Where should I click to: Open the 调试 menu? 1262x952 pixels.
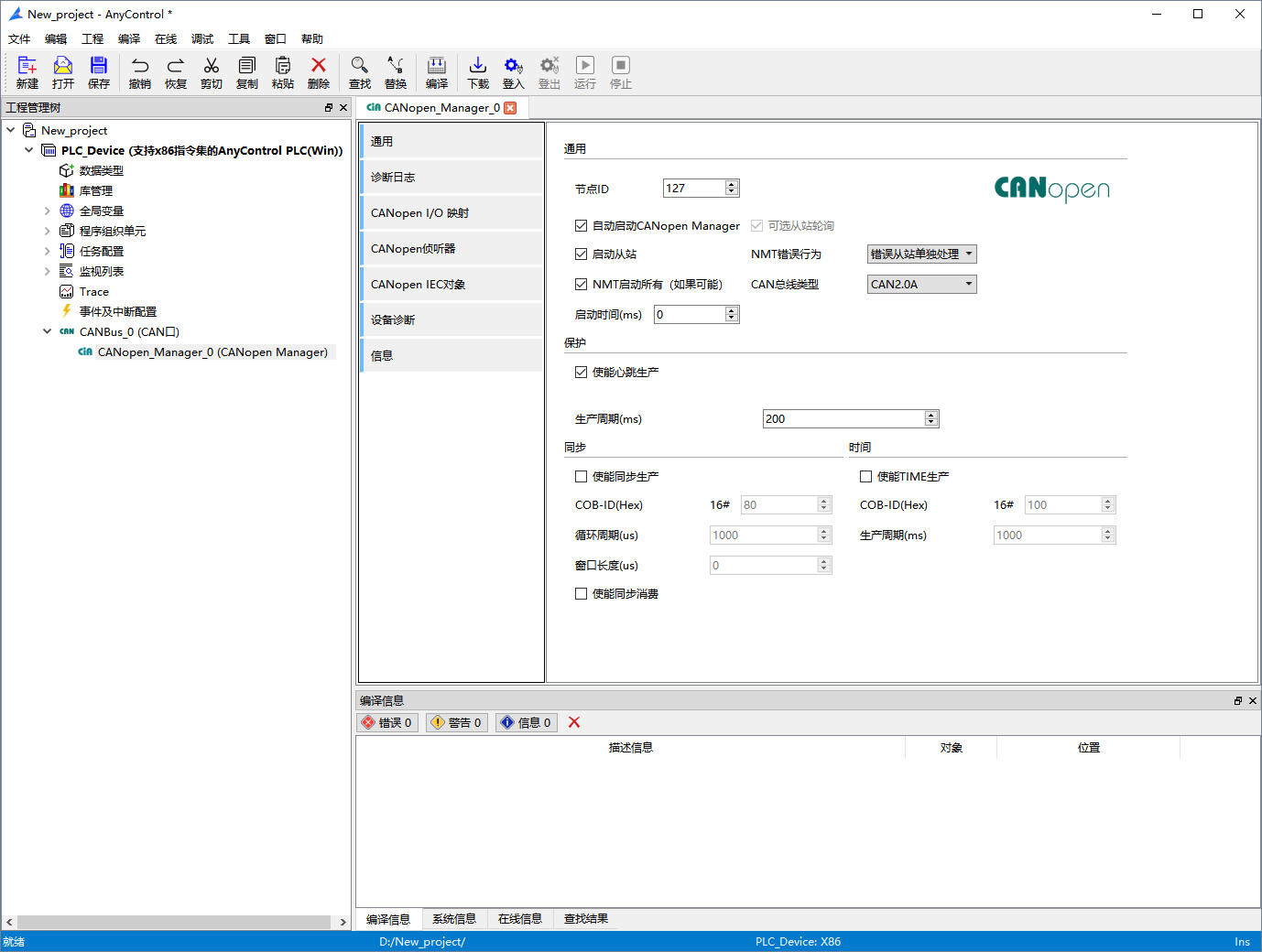click(x=202, y=38)
